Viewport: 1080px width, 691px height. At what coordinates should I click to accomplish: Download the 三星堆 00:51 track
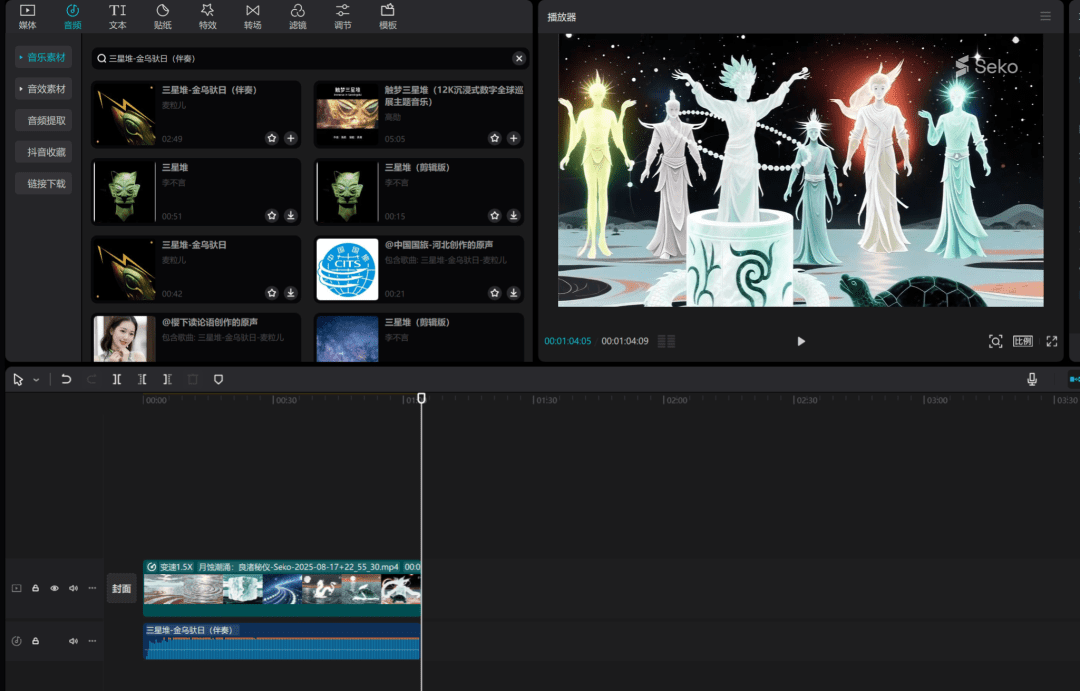(291, 216)
